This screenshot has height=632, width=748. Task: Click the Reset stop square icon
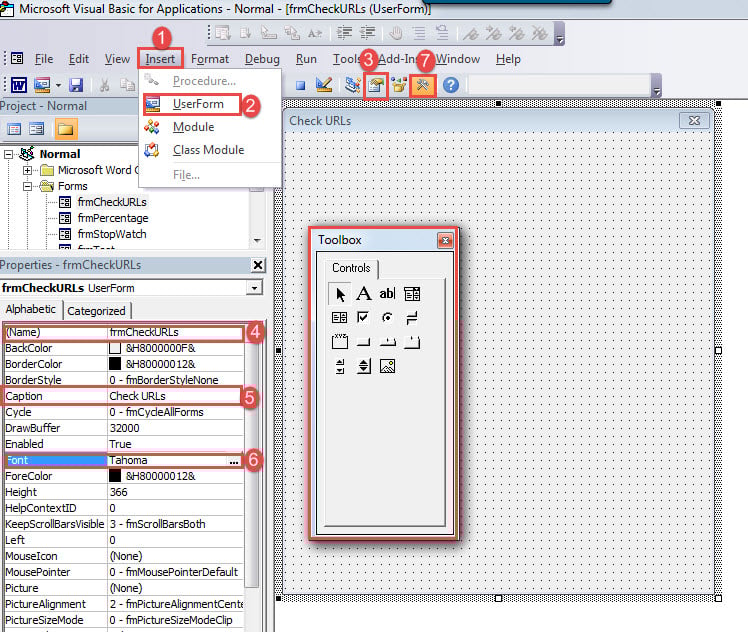coord(301,86)
